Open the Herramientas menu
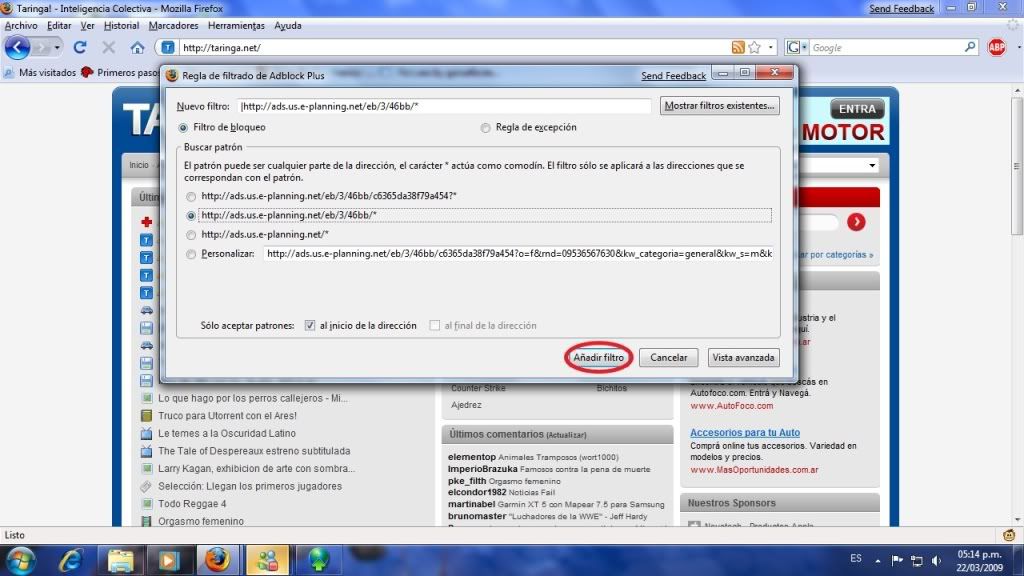Screen dimensions: 1024x576 pos(236,25)
